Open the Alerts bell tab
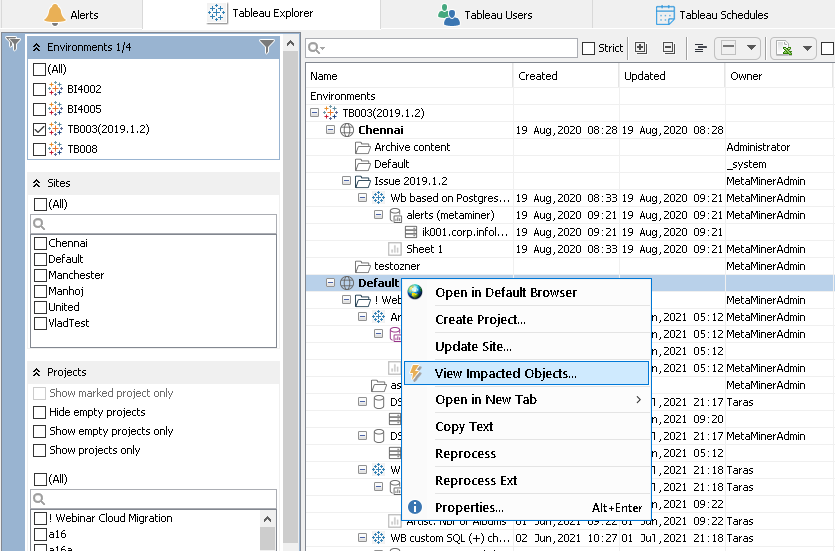 tap(71, 14)
